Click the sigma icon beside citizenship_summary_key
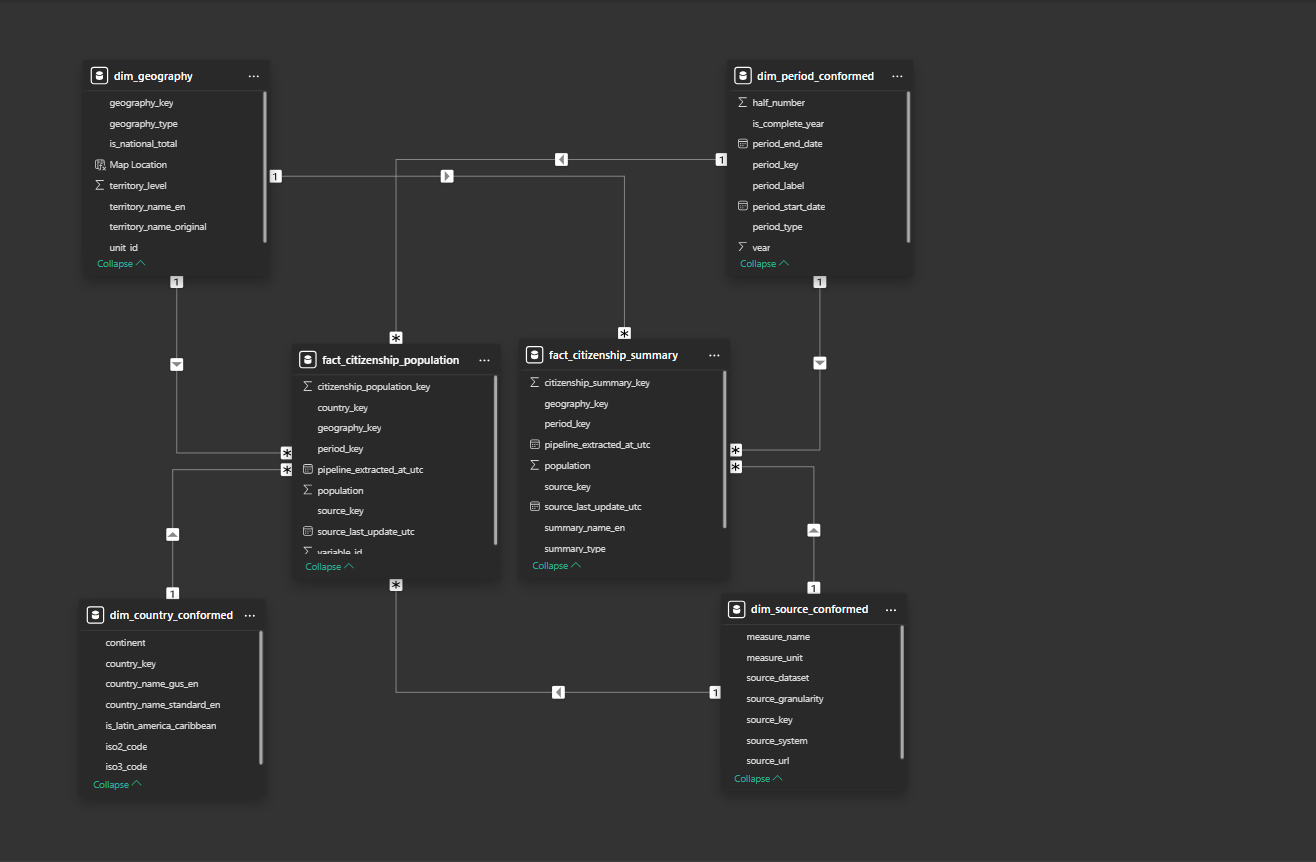 (x=534, y=382)
